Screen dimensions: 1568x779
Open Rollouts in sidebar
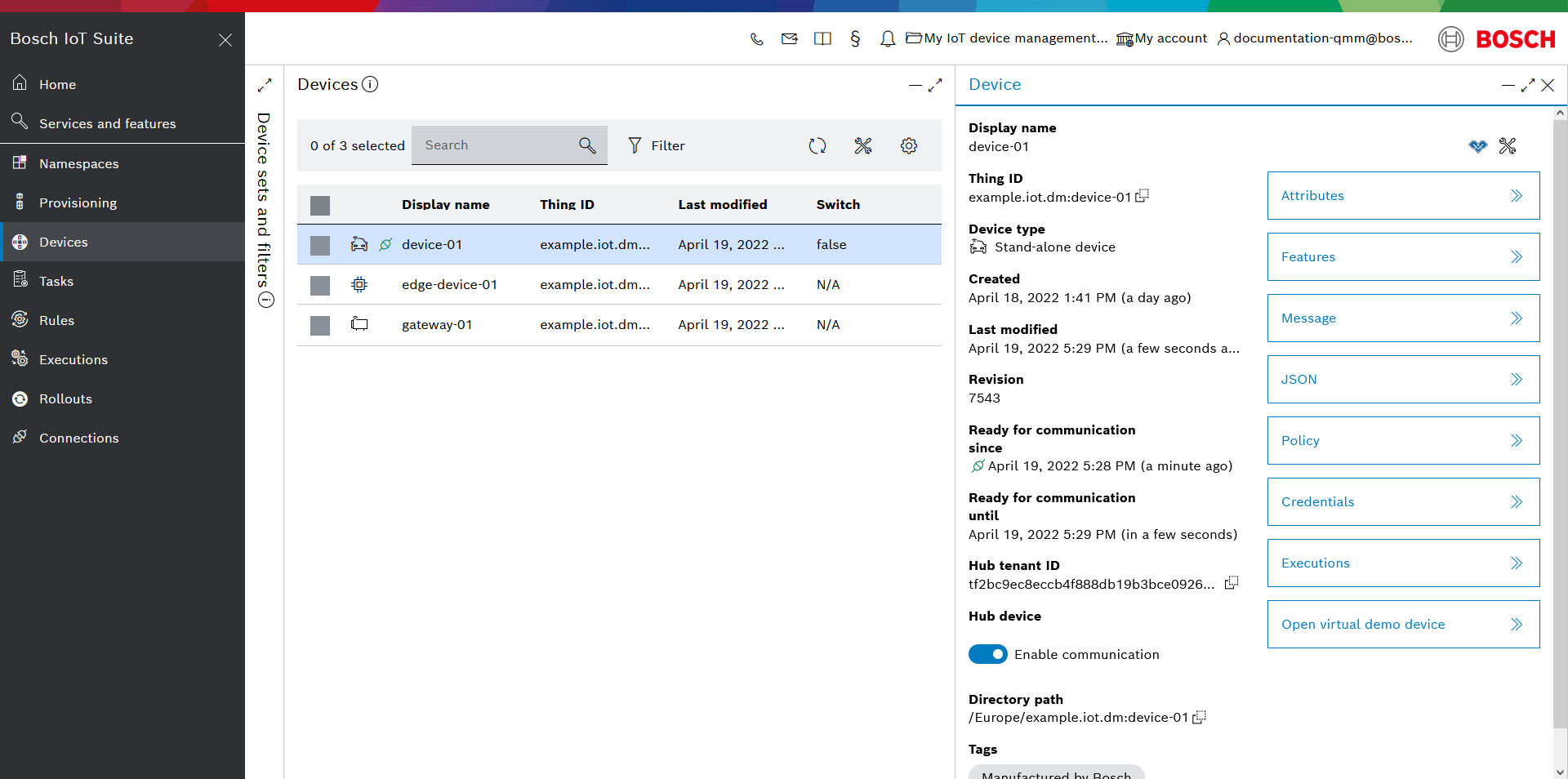tap(122, 398)
